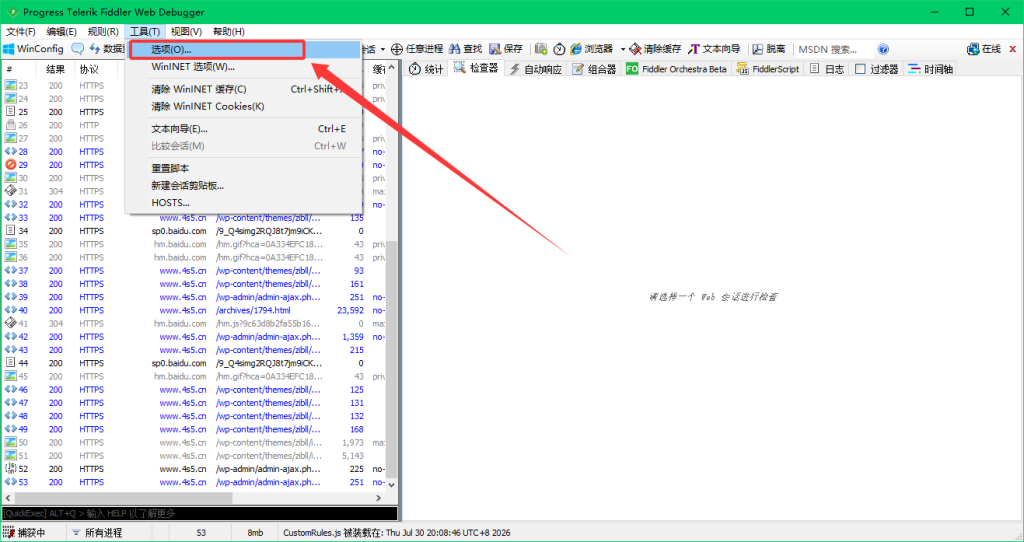Switch to the Inspectors (检查器) tab
Screen dimensions: 1024x542
476,68
